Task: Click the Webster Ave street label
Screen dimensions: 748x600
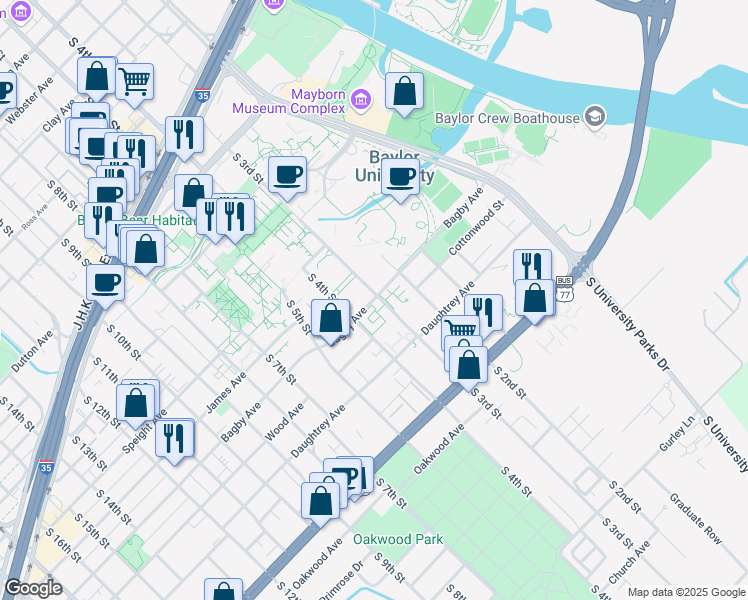Action: click(x=29, y=100)
